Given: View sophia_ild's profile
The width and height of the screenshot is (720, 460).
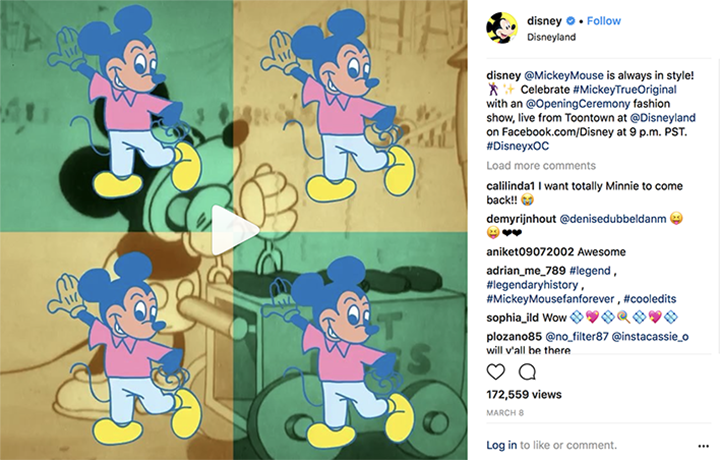Looking at the screenshot, I should coord(512,318).
